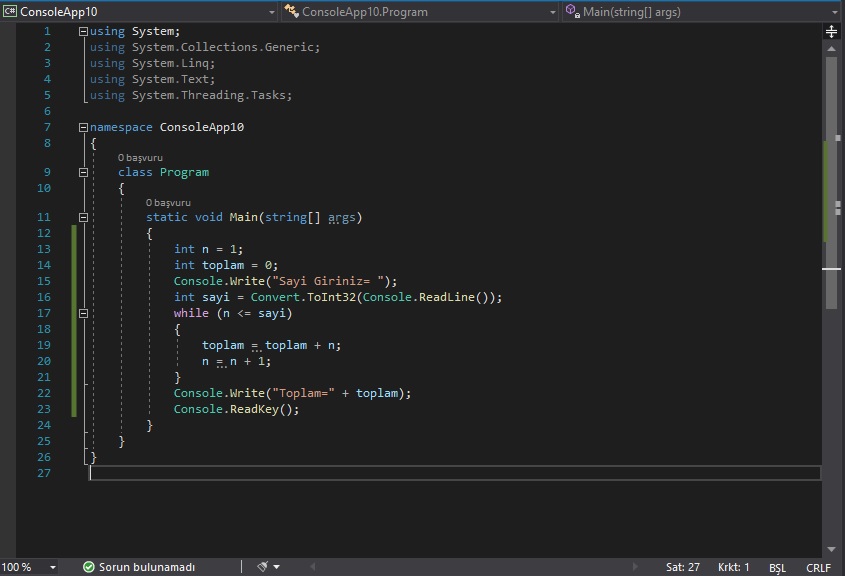Click 'int toplam = 0;' on line 14
845x576 pixels.
click(226, 265)
